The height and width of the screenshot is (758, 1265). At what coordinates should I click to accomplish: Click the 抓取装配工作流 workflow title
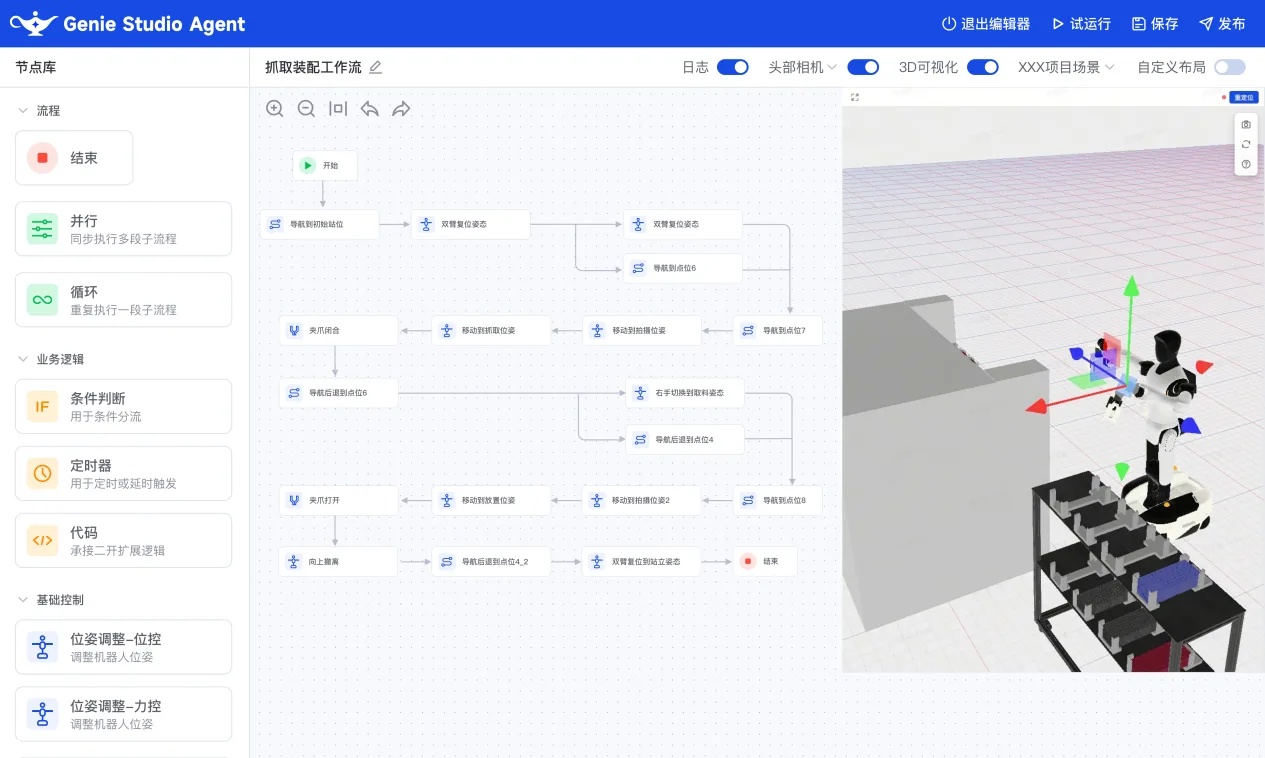tap(313, 67)
